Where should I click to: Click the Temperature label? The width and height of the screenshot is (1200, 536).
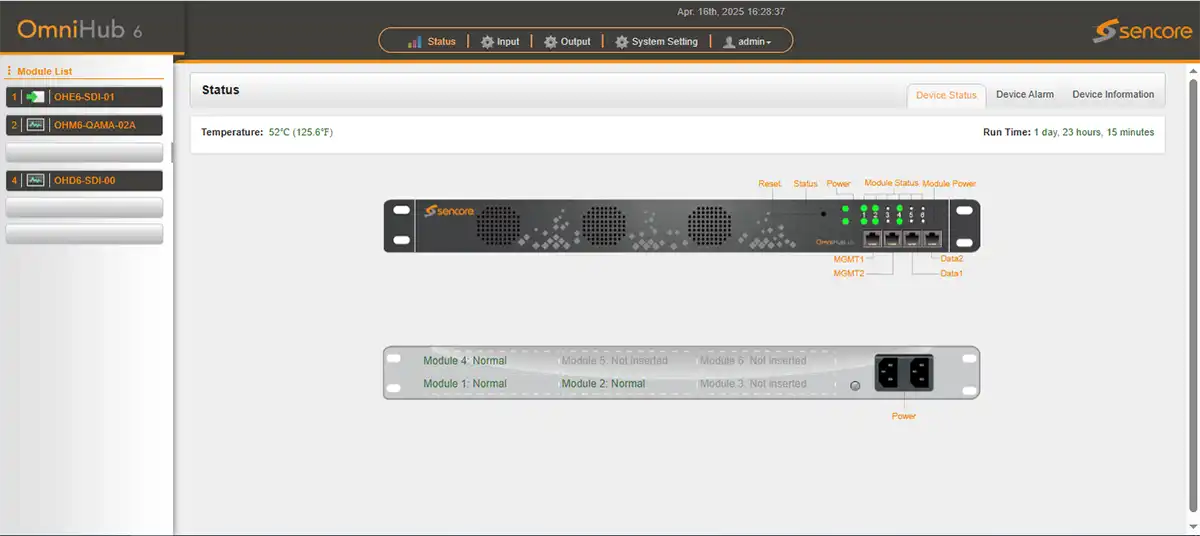pos(231,132)
